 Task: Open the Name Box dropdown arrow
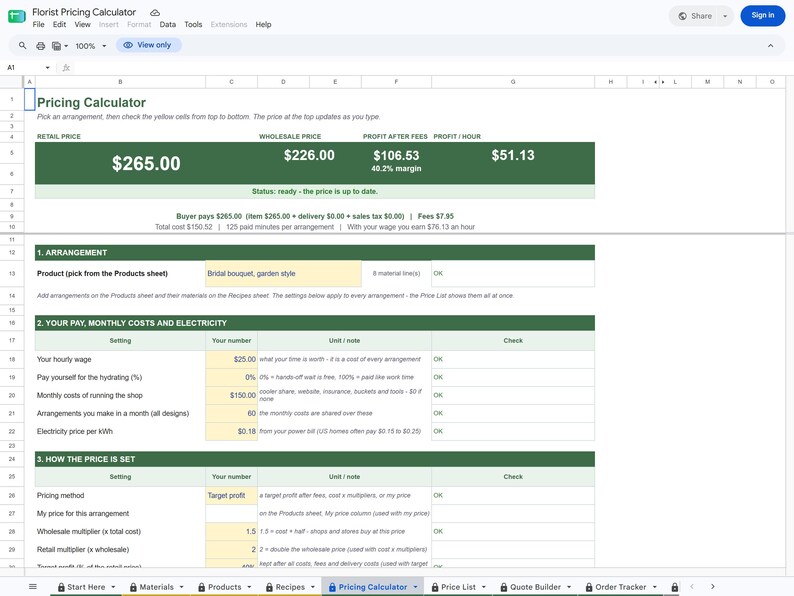point(48,67)
